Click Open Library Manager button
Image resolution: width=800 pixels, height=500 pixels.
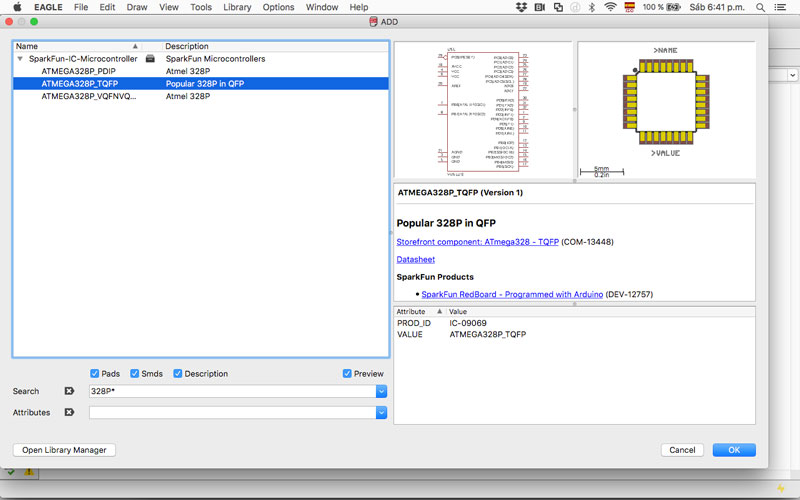[64, 450]
